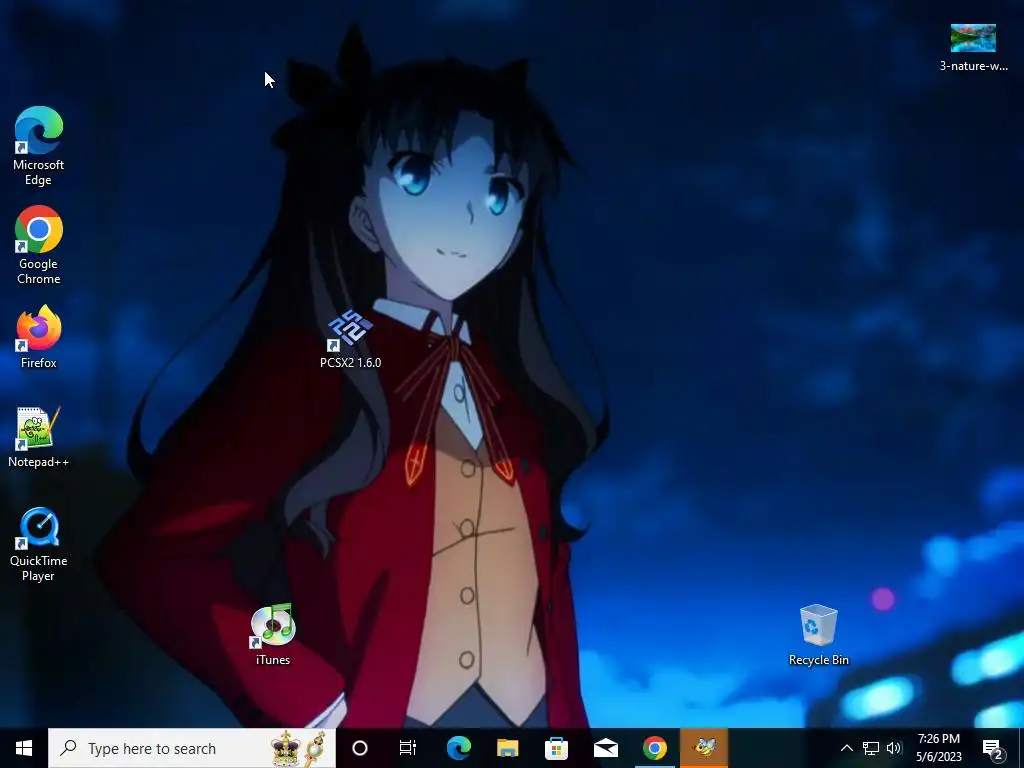Open Cortana circle button on taskbar
This screenshot has width=1024, height=768.
pos(360,748)
